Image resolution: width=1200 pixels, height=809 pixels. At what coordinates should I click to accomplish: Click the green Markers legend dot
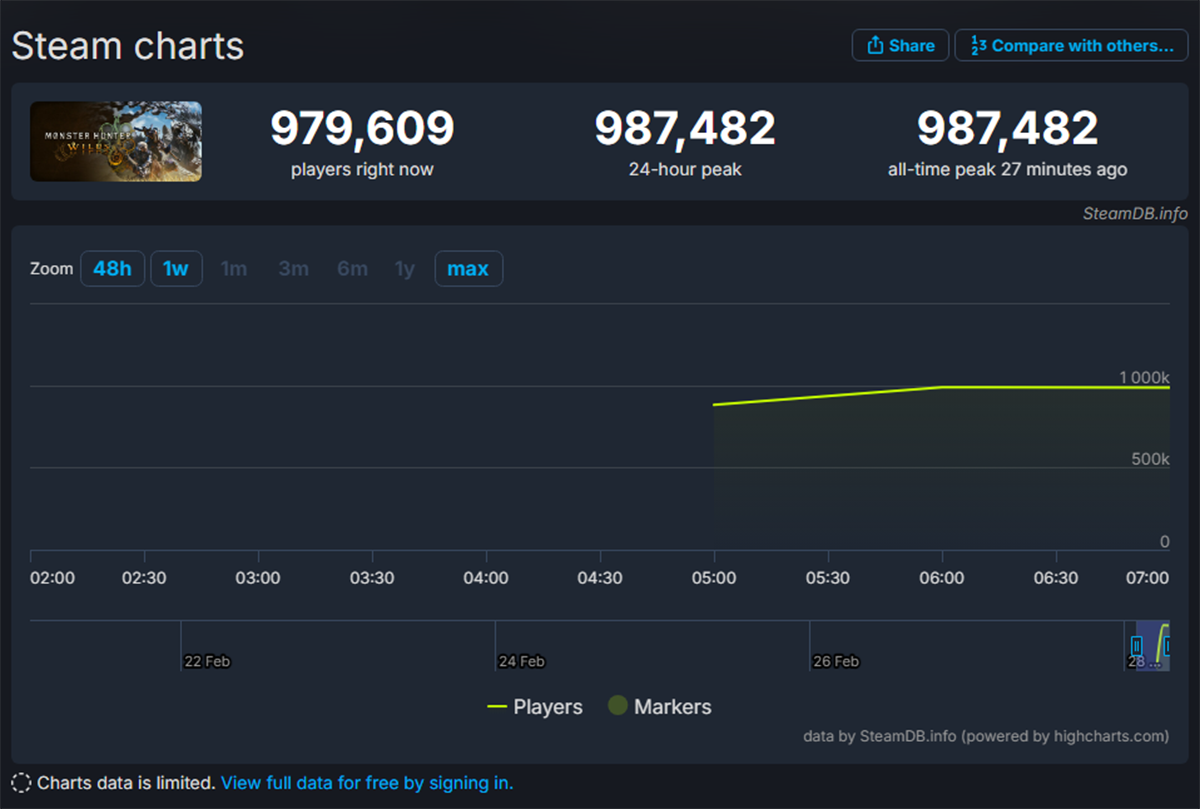point(617,706)
